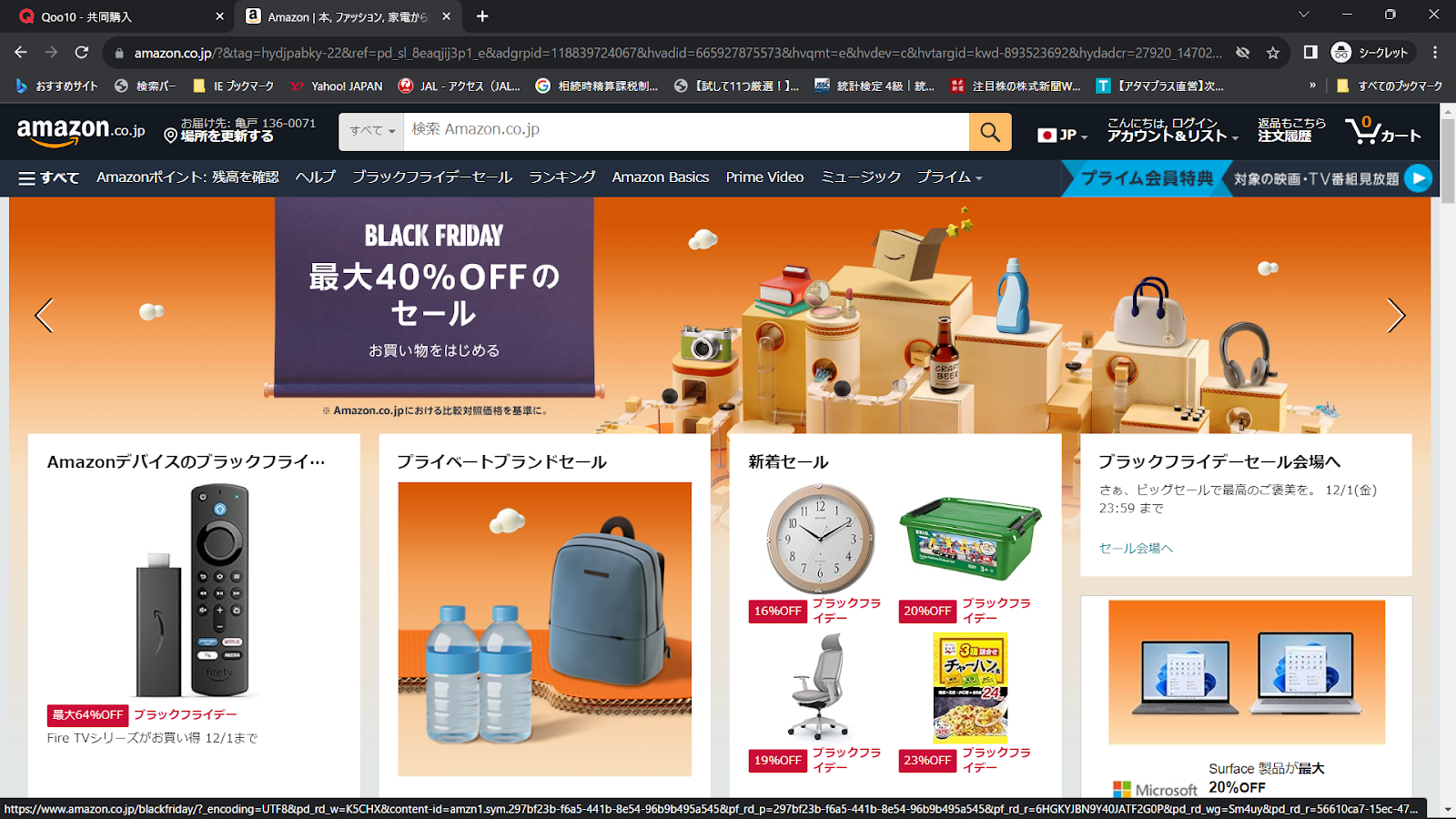Show next banner with right carousel arrow
This screenshot has height=819, width=1456.
point(1396,316)
